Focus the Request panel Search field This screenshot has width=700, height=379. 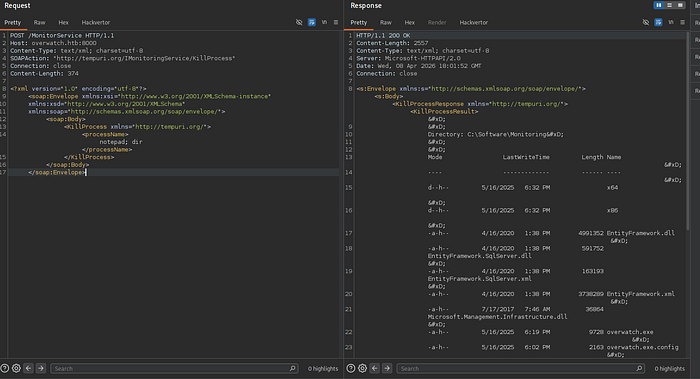(174, 368)
